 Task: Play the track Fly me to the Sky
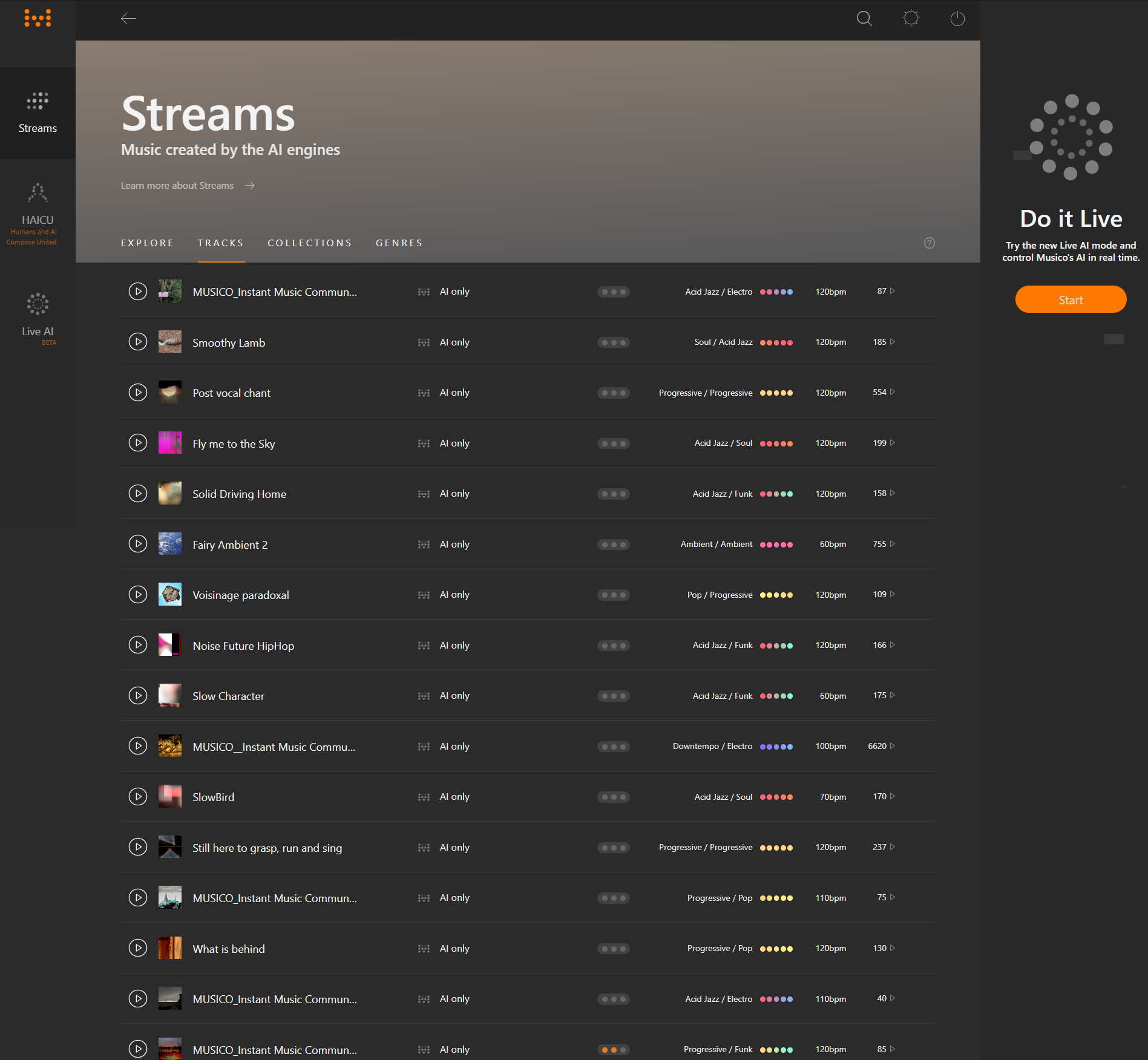[x=137, y=442]
